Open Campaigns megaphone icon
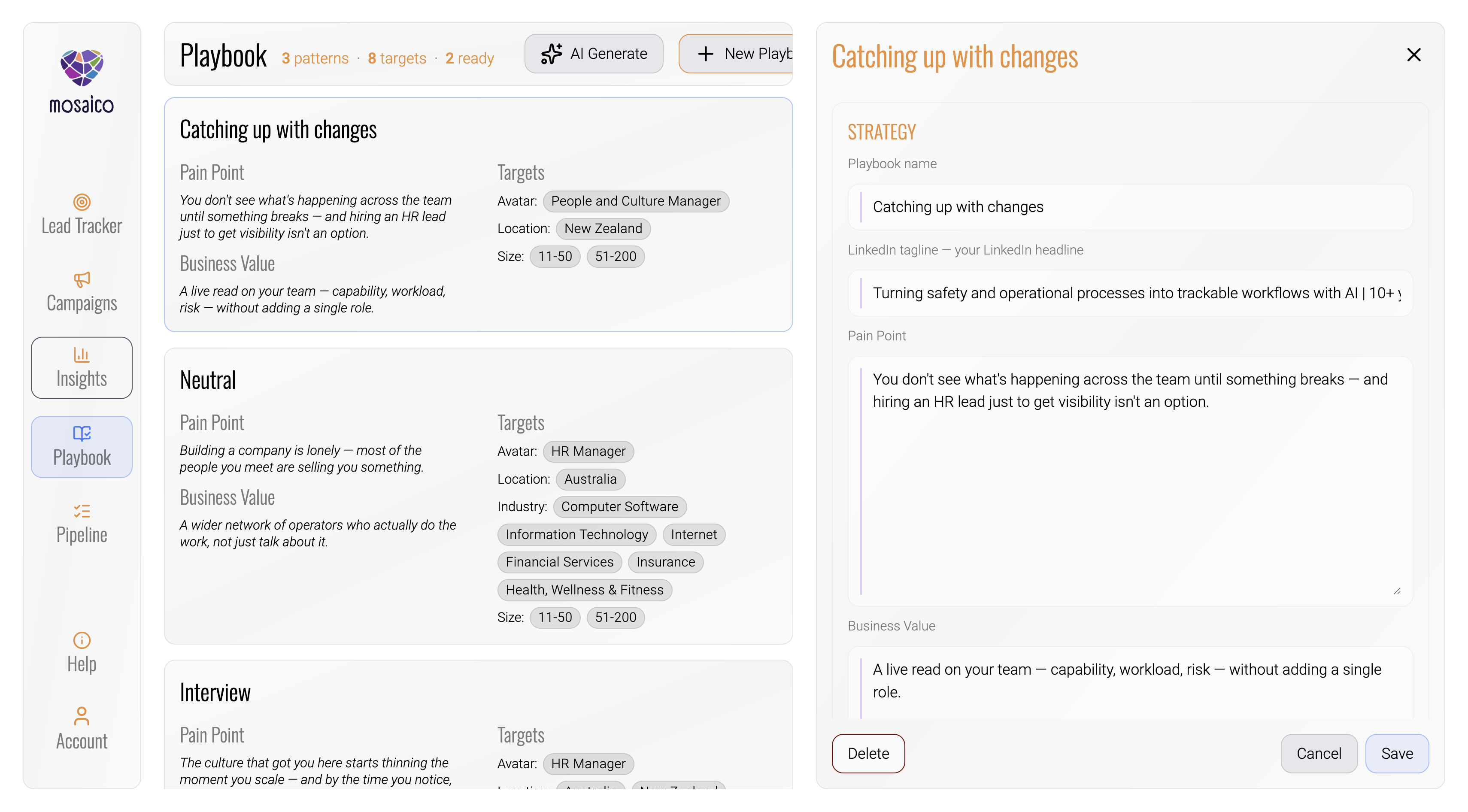Viewport: 1468px width, 812px height. (x=82, y=279)
